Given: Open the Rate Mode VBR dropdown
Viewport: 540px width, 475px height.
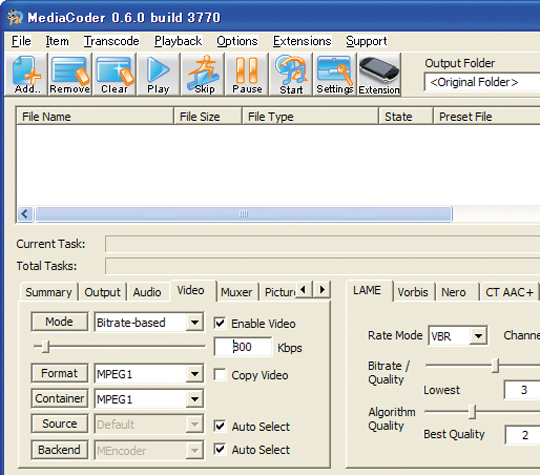Looking at the screenshot, I should 478,335.
